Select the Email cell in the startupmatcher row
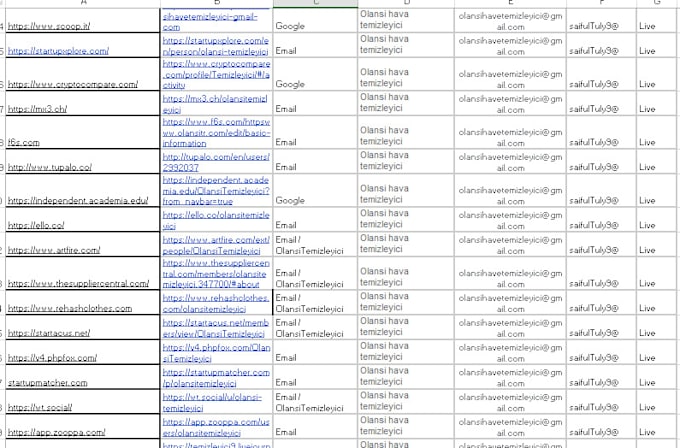Image resolution: width=680 pixels, height=448 pixels. click(x=315, y=377)
